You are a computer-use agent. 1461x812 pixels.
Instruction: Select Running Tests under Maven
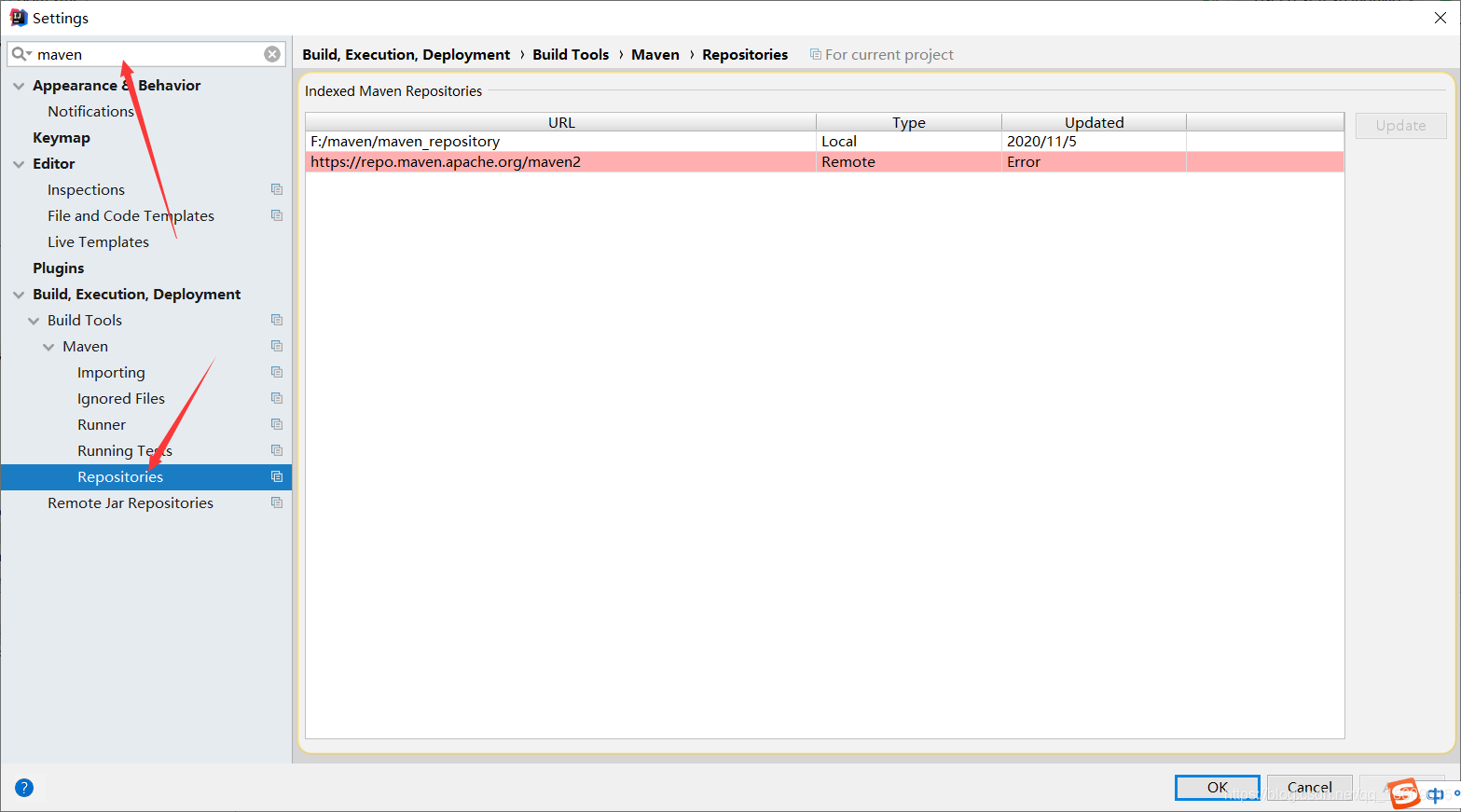pyautogui.click(x=125, y=450)
